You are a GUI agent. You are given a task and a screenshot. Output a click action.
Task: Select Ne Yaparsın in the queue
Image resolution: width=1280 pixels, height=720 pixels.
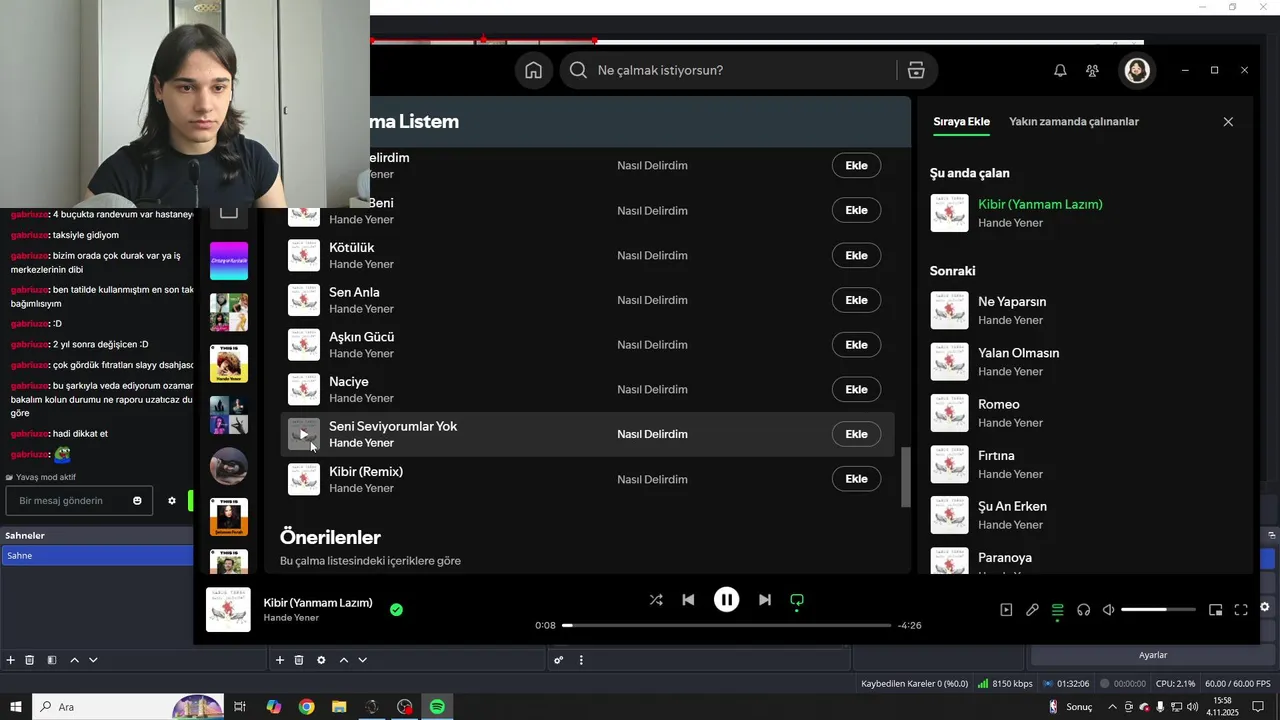point(1012,302)
